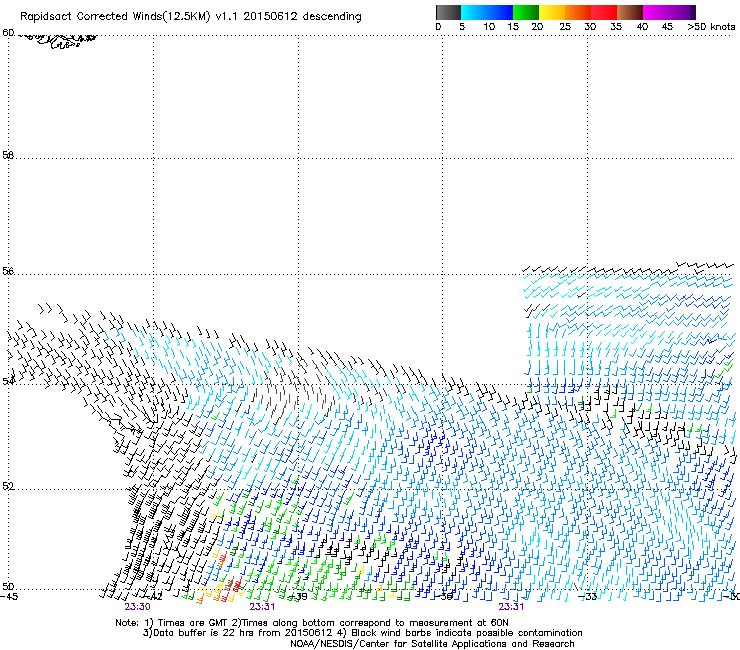740x650 pixels.
Task: Click the longitude label -39
Action: pos(298,597)
